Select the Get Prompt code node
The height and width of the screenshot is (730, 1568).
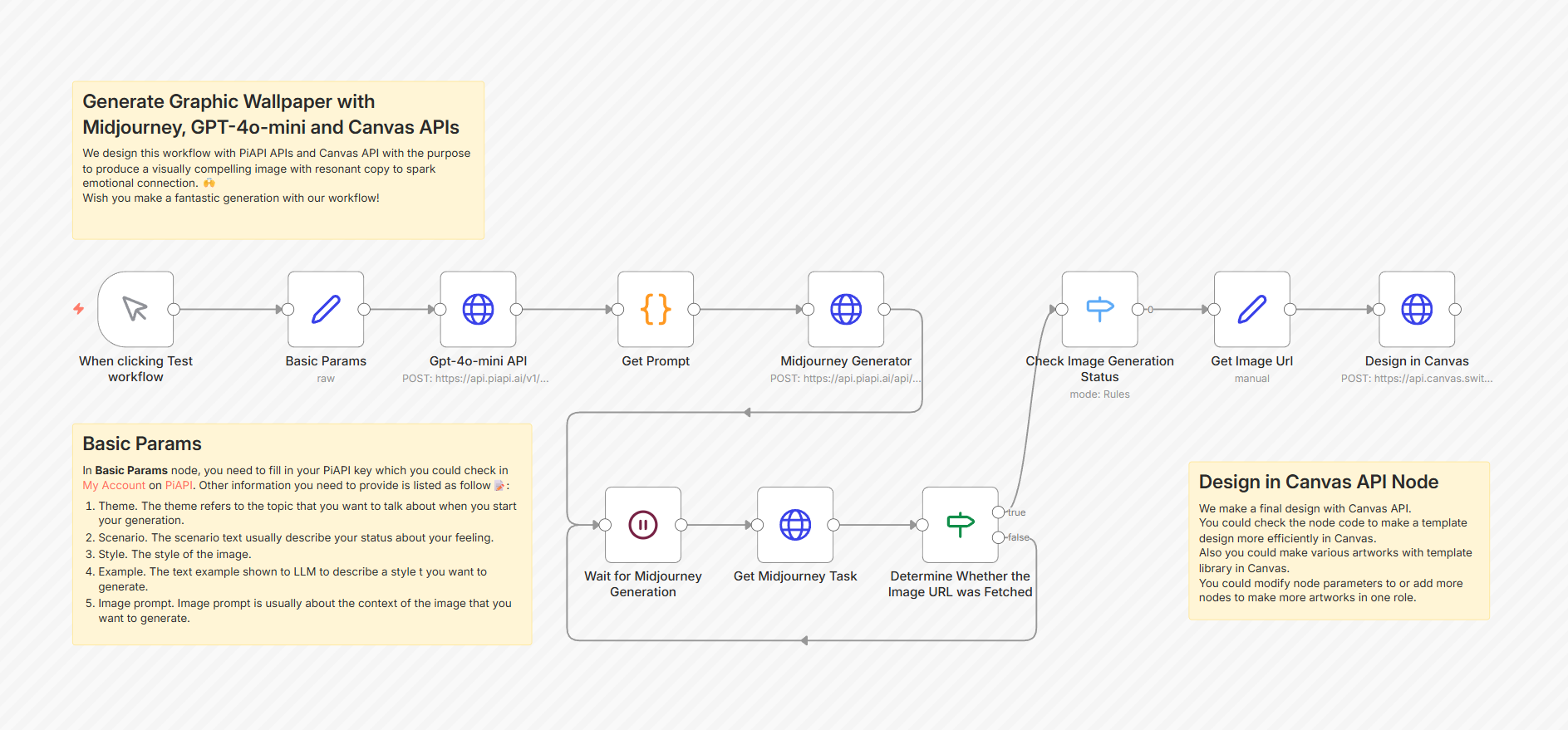(x=656, y=309)
